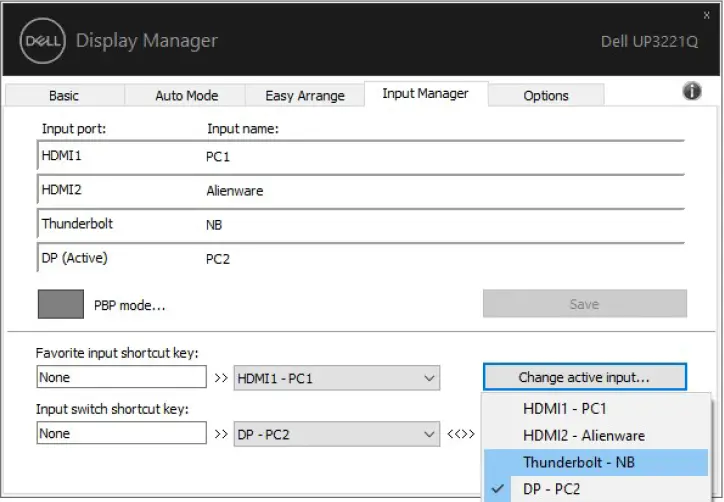The image size is (724, 502).
Task: Close the Display Manager window
Action: [x=706, y=15]
